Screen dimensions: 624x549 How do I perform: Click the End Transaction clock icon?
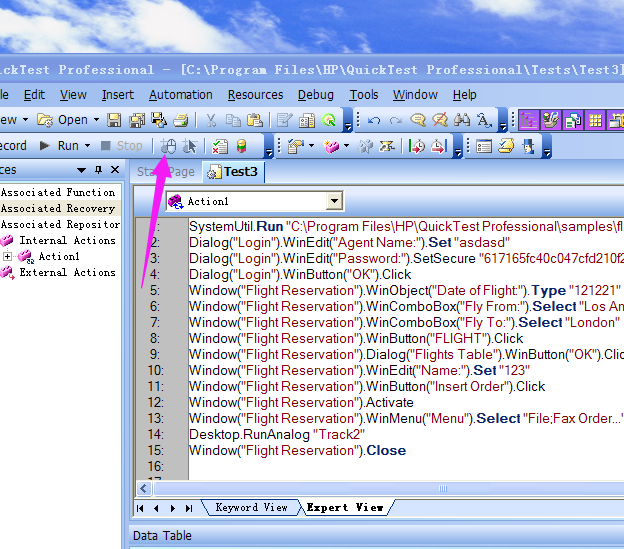click(439, 146)
